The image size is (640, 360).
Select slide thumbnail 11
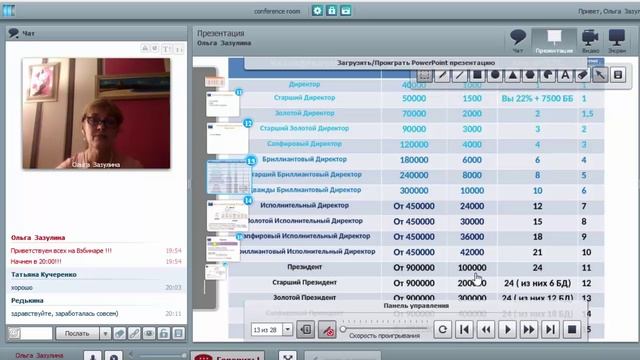[223, 104]
